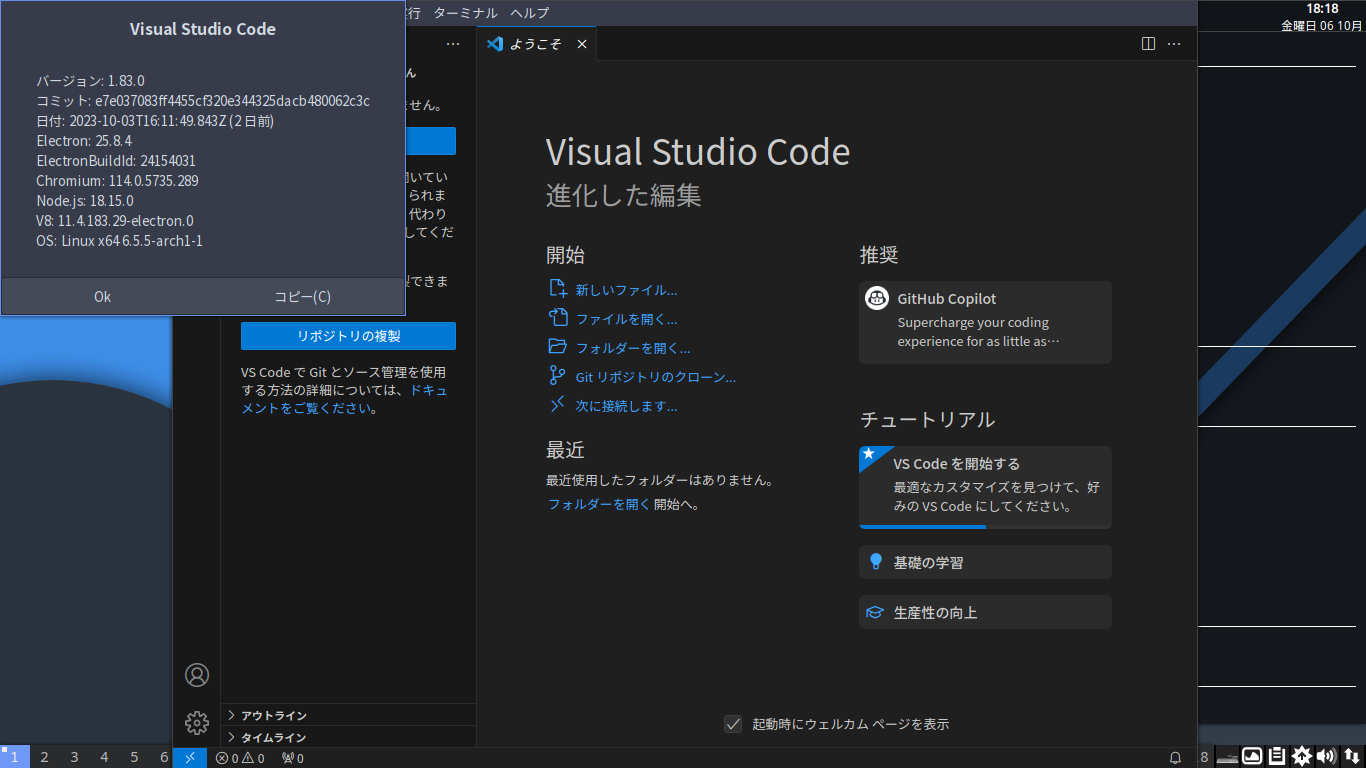The height and width of the screenshot is (768, 1366).
Task: Click the clipboard icon in the system tray
Action: [x=1276, y=756]
